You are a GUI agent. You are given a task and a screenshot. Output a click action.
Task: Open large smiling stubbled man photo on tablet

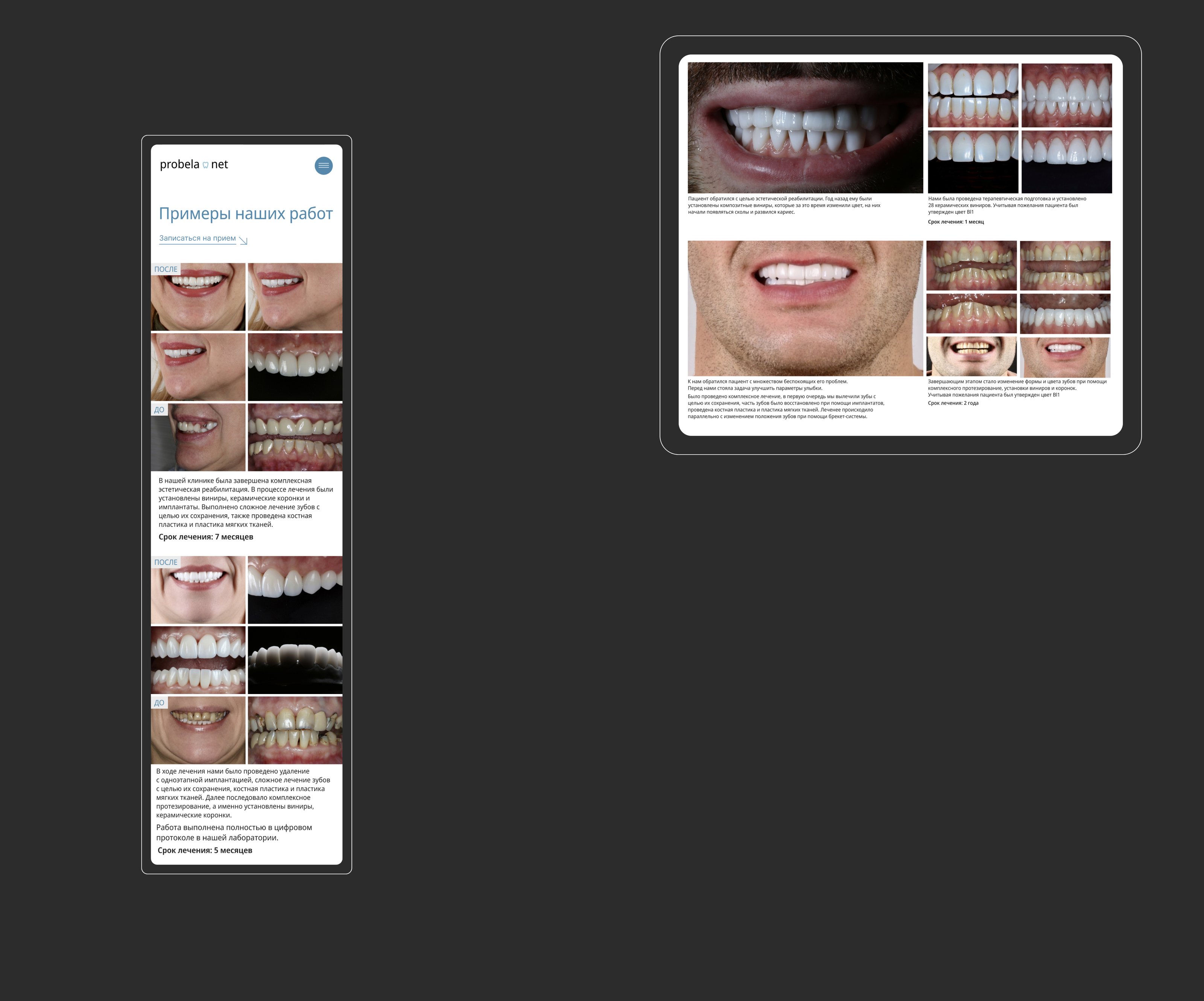[x=805, y=308]
